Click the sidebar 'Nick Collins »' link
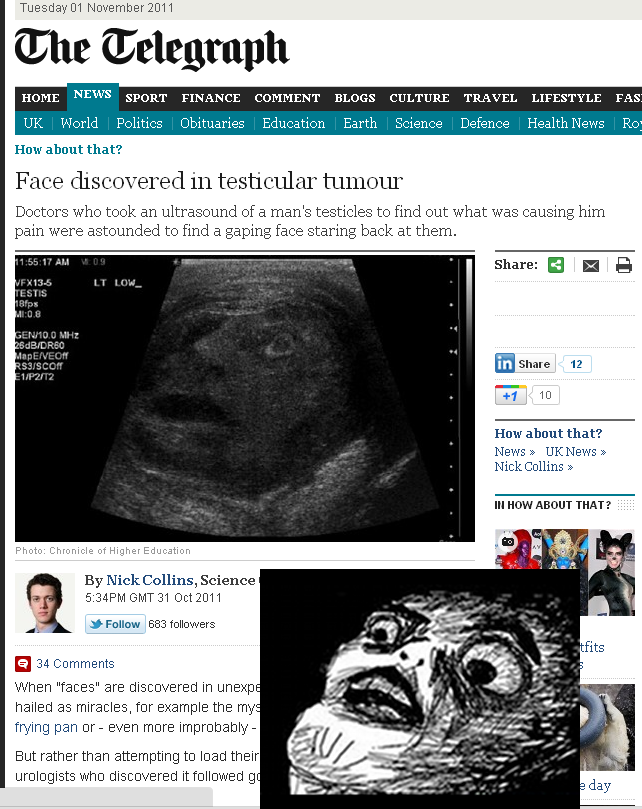Image resolution: width=642 pixels, height=809 pixels. coord(534,467)
